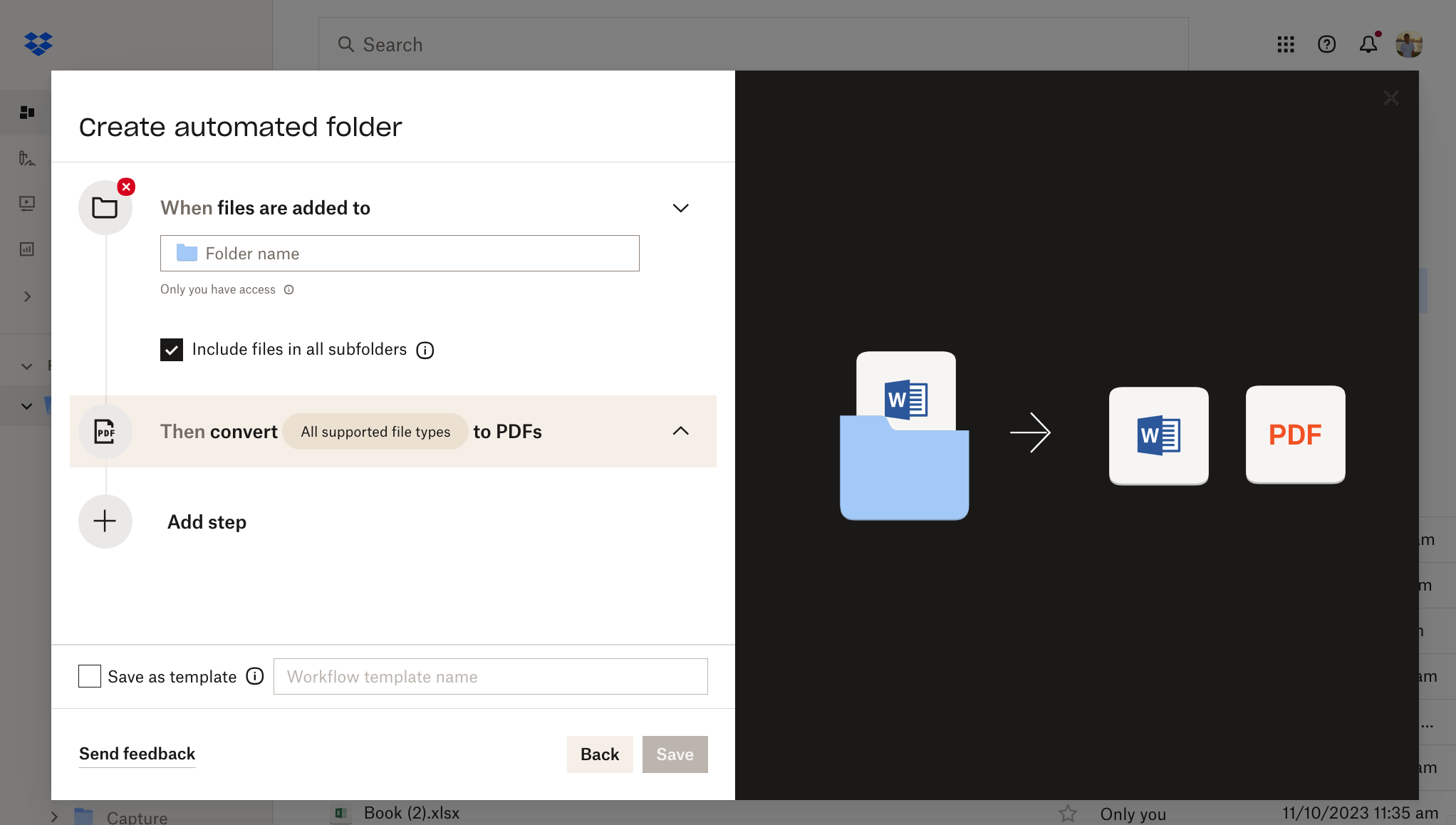
Task: Click the Send feedback link
Action: coord(137,754)
